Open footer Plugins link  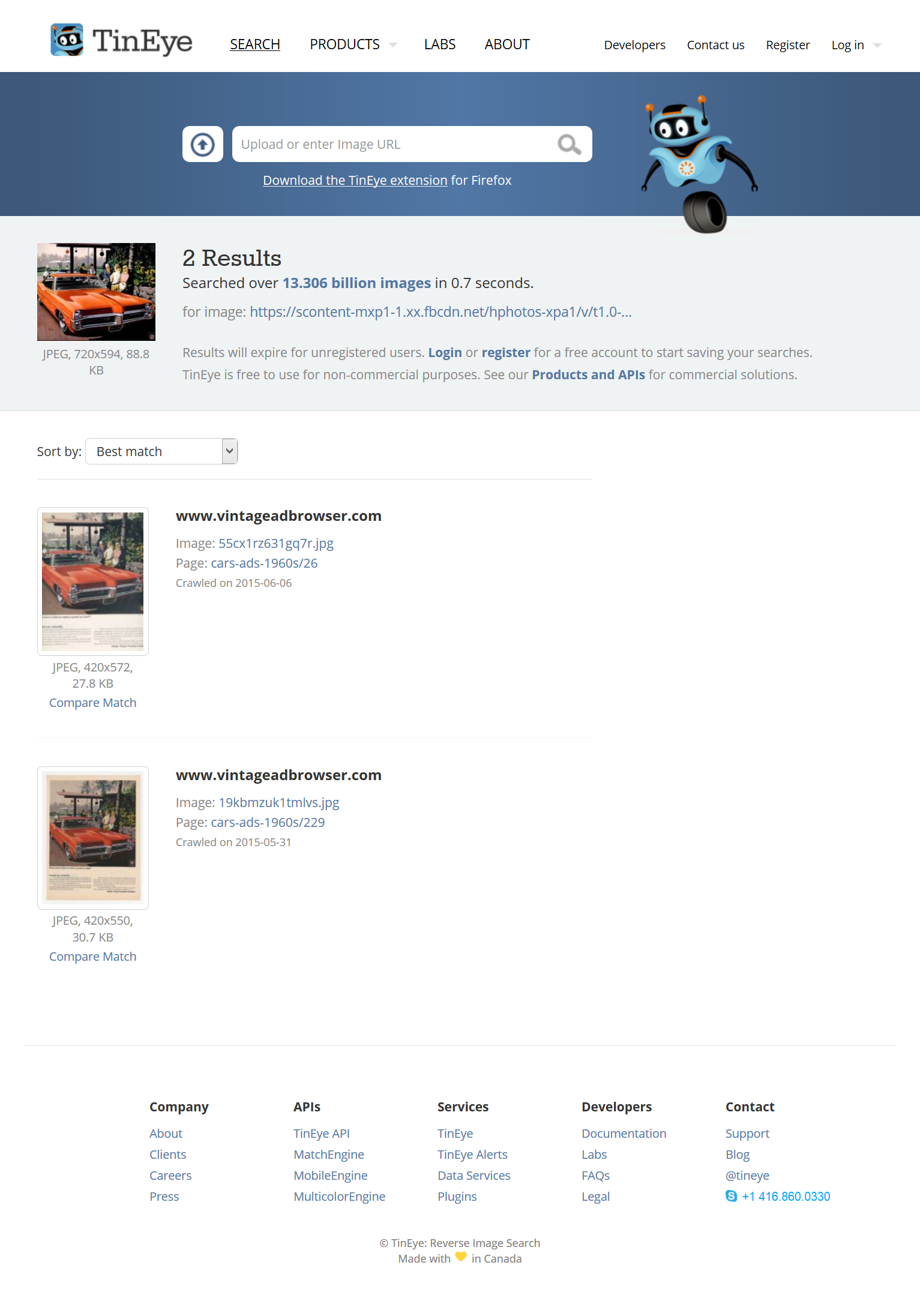pyautogui.click(x=457, y=1197)
